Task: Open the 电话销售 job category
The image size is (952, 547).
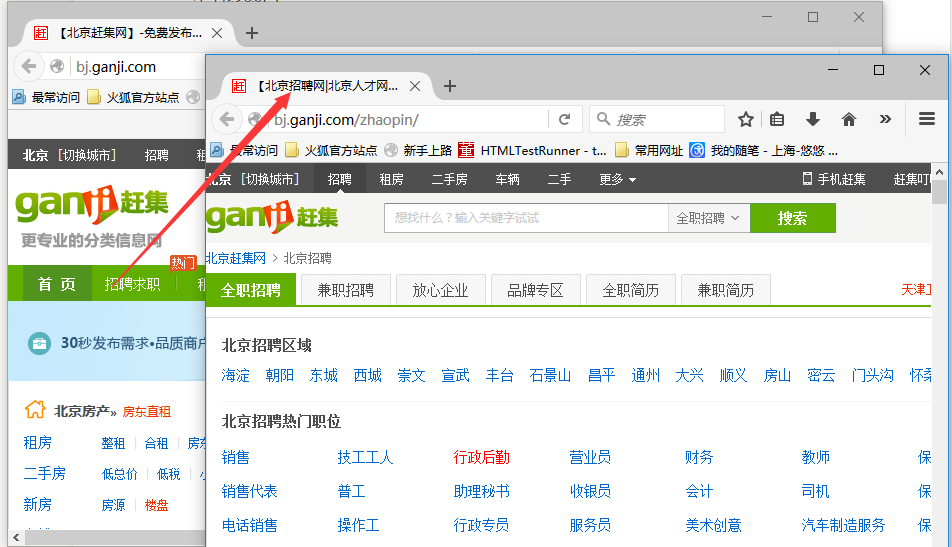Action: tap(250, 525)
